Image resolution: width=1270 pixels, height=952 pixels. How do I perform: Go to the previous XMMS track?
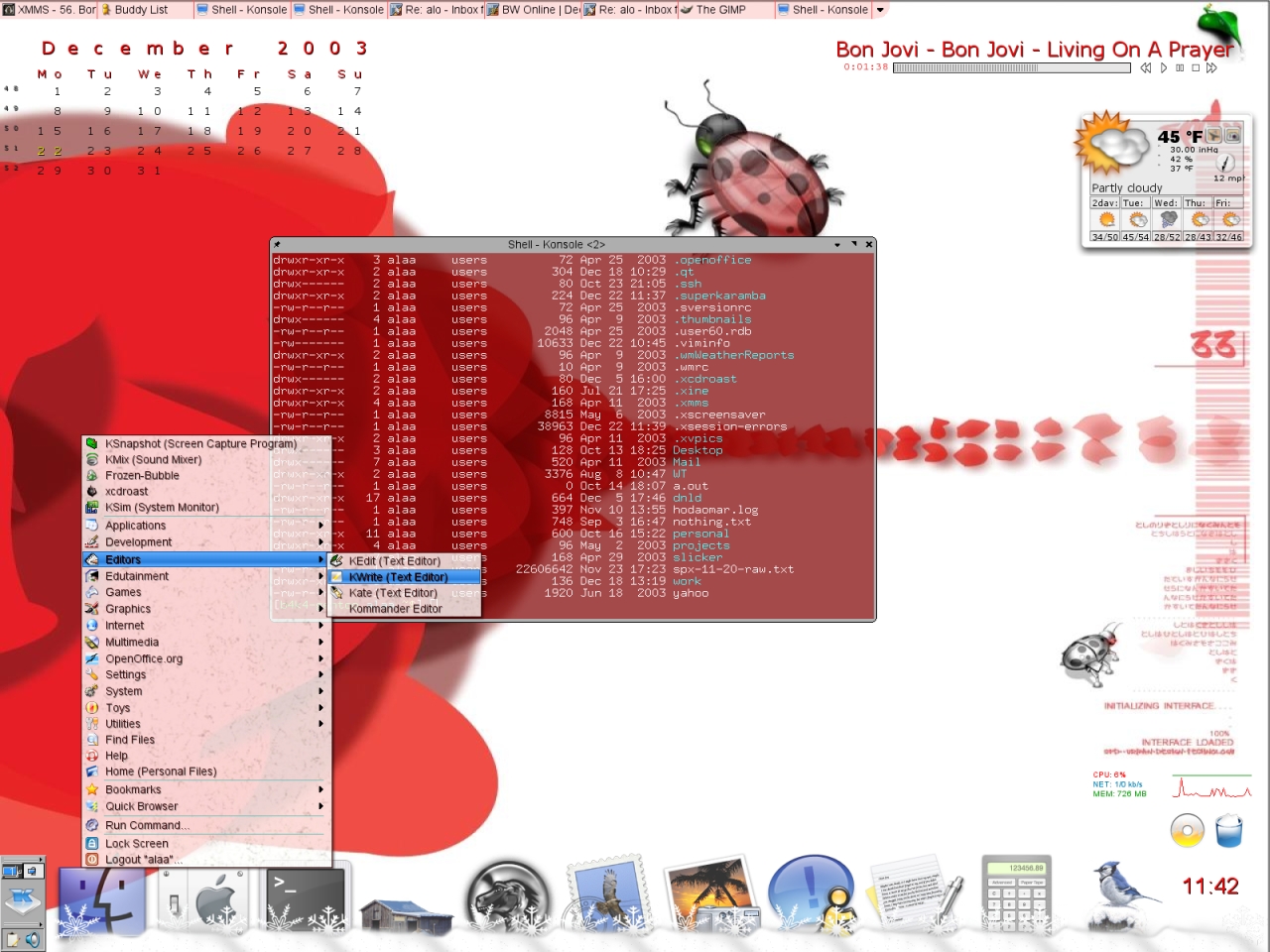tap(1146, 68)
